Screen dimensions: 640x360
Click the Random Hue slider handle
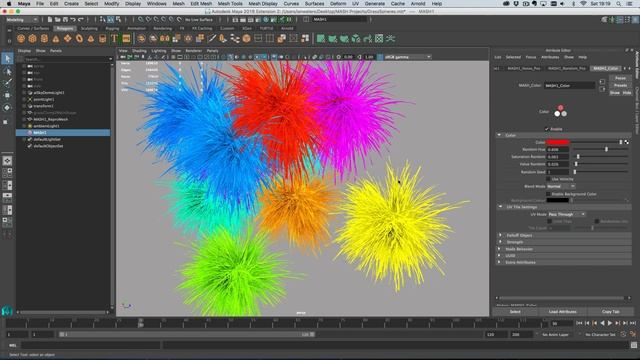606,149
